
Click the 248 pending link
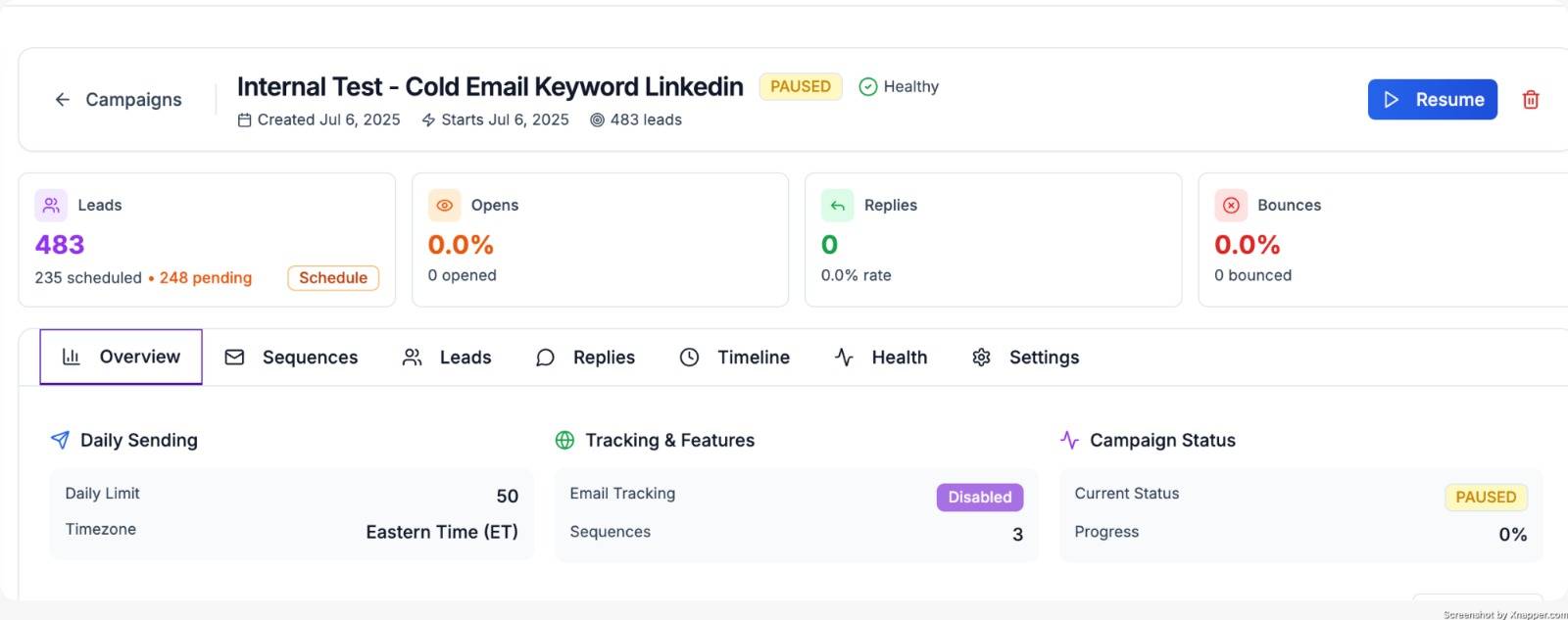coord(205,278)
